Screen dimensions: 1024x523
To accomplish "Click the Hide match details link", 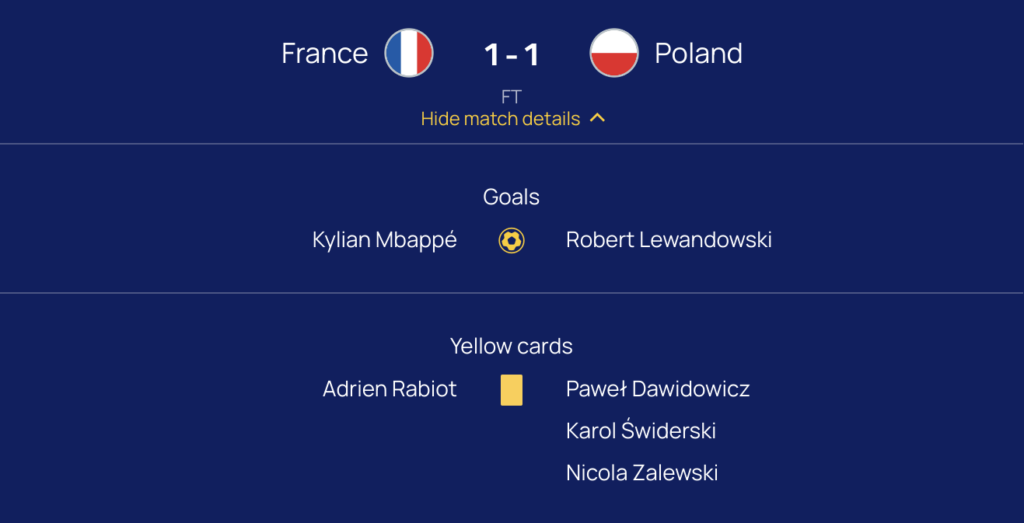I will pyautogui.click(x=500, y=118).
